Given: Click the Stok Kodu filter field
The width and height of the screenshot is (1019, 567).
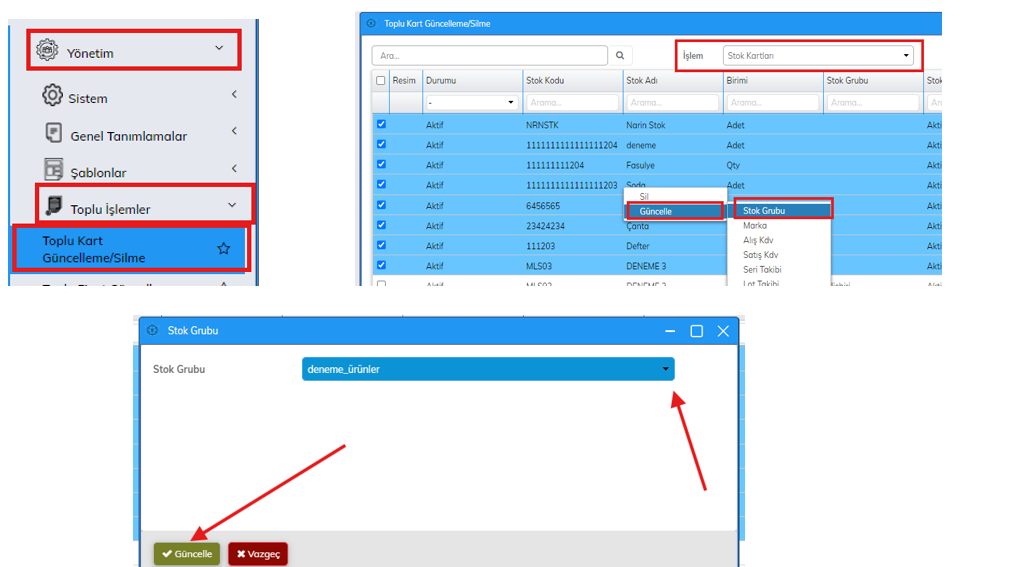Looking at the screenshot, I should [571, 102].
